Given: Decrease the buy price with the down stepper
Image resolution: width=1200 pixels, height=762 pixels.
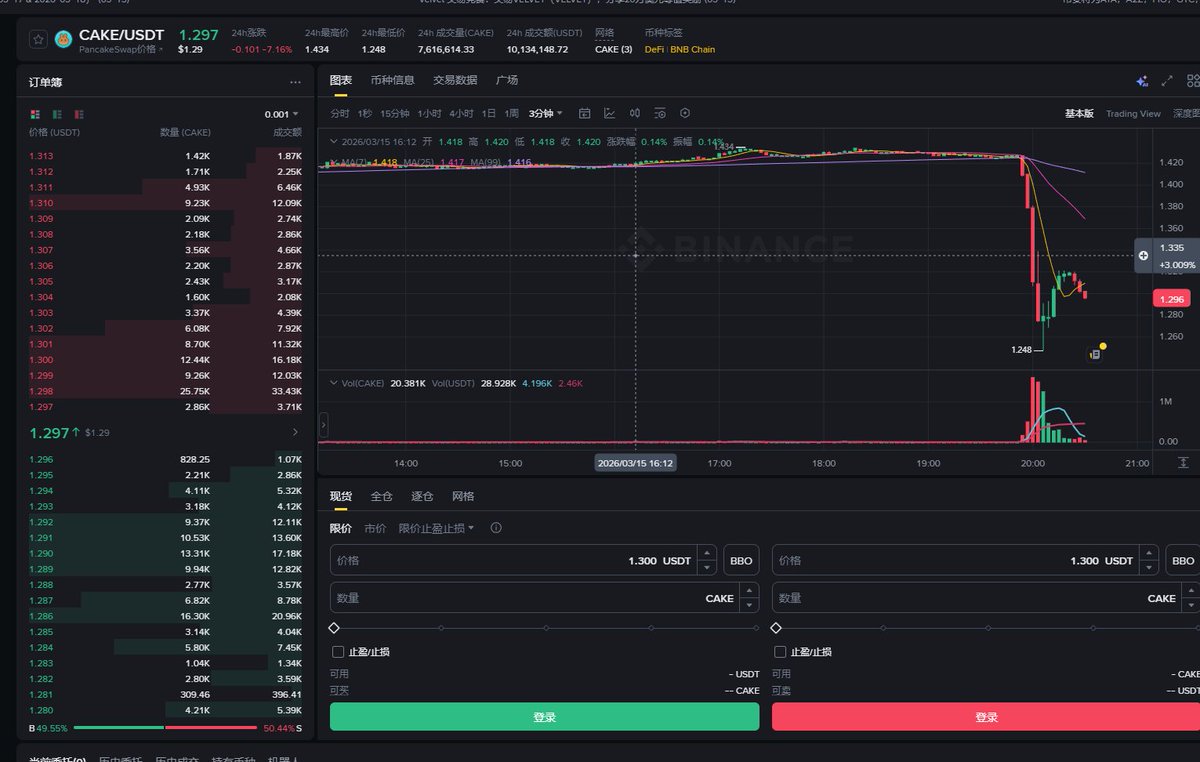Looking at the screenshot, I should [707, 567].
